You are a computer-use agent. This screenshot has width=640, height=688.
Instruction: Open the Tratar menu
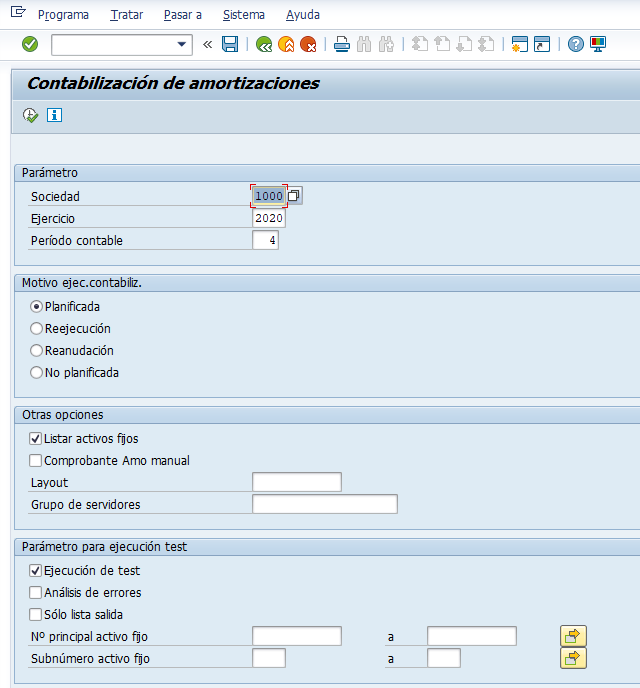pos(126,15)
